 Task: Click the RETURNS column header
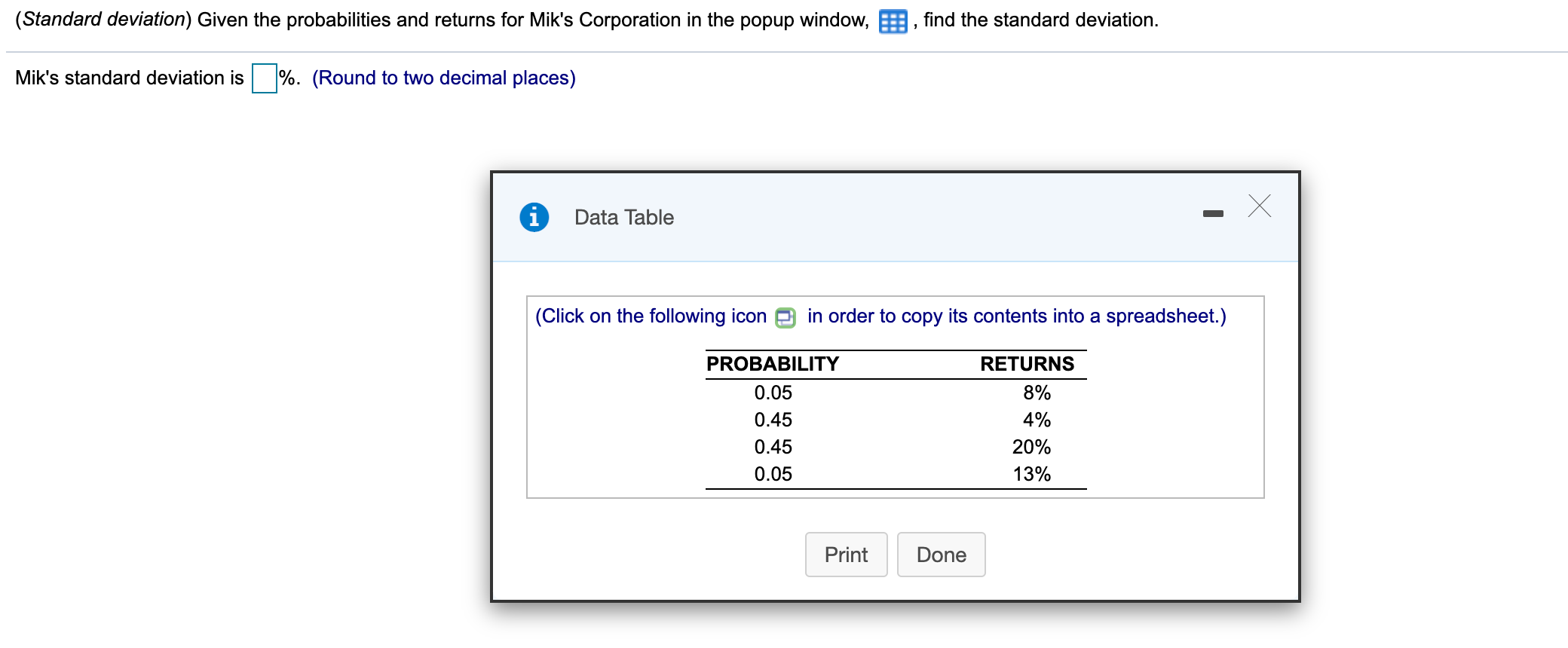[x=1026, y=364]
